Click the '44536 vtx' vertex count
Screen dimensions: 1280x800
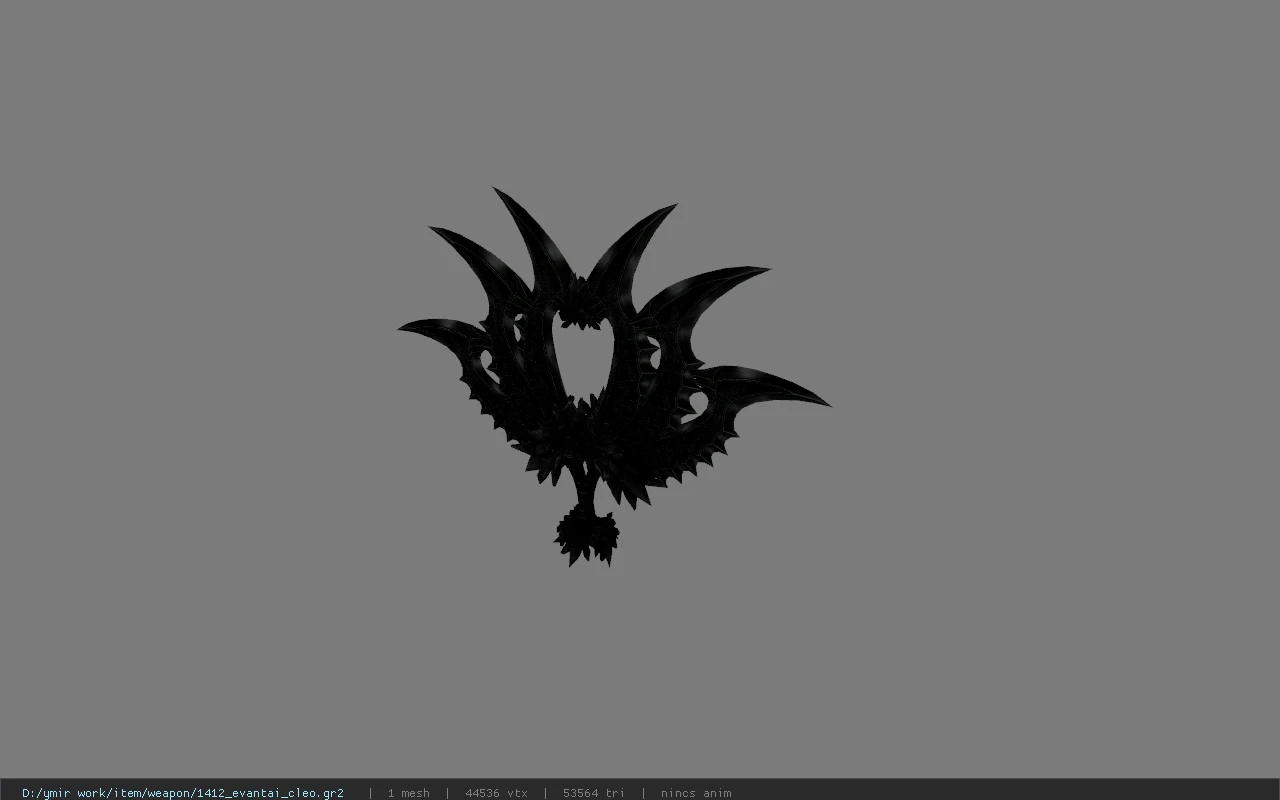coord(496,793)
